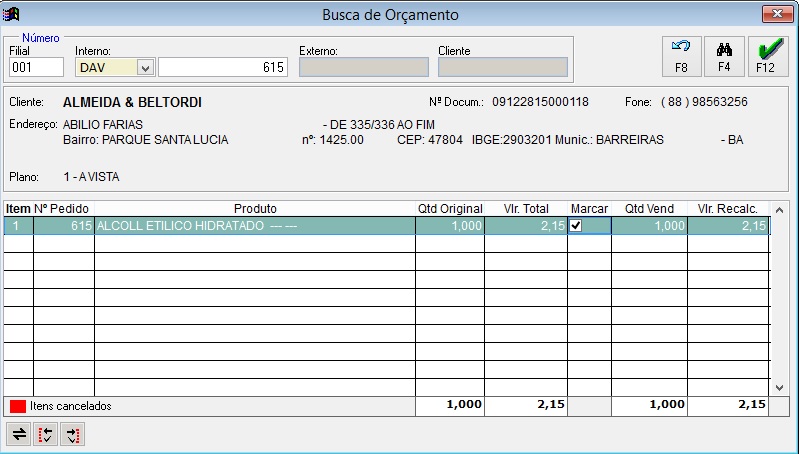Close the Busca de Orçamento window
This screenshot has height=454, width=799.
point(778,14)
